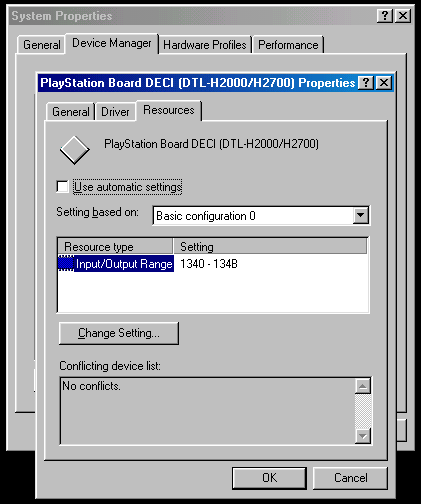Select the Resources tab
This screenshot has height=504, width=421.
point(169,110)
